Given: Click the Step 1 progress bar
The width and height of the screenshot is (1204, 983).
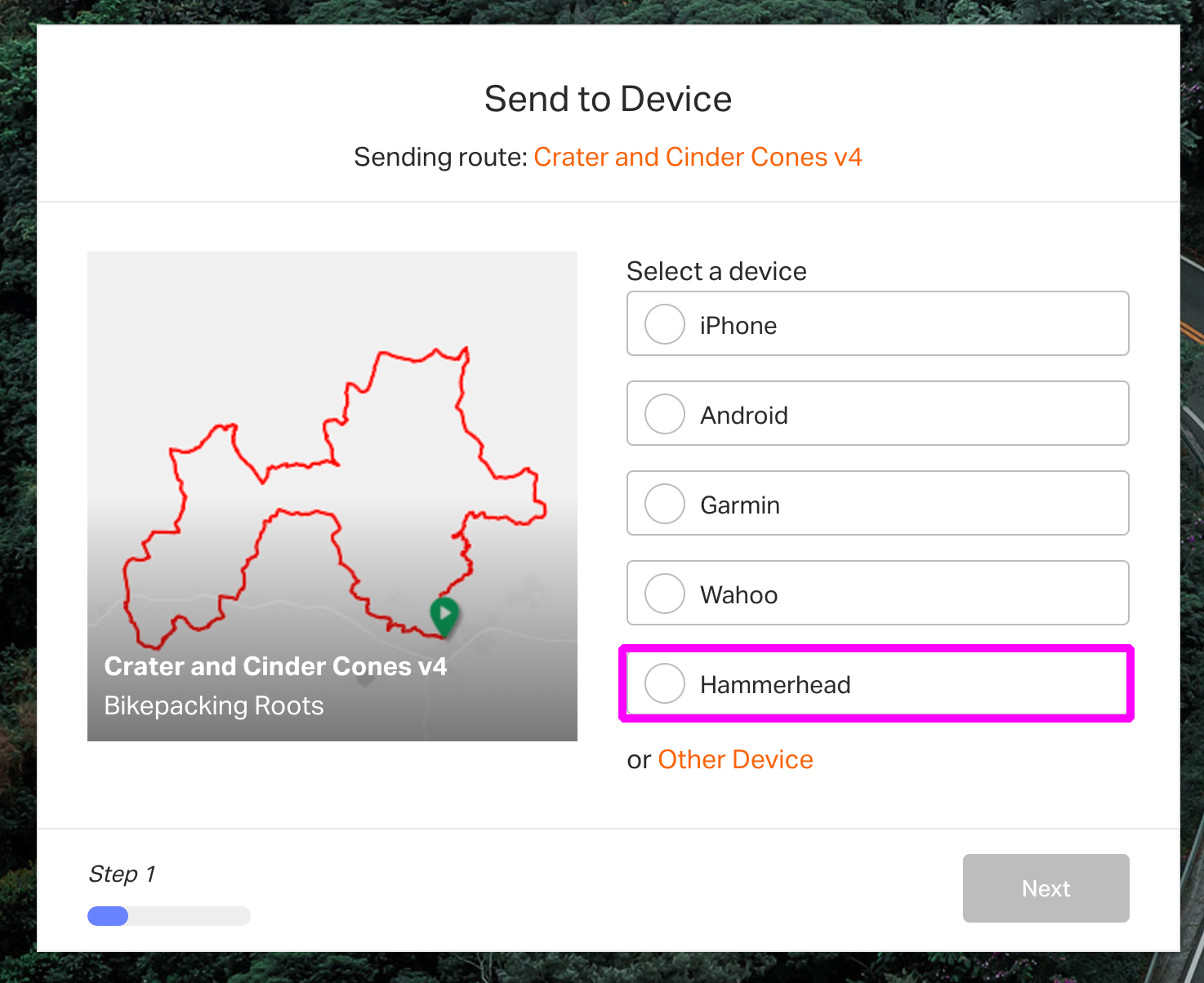Looking at the screenshot, I should point(169,916).
